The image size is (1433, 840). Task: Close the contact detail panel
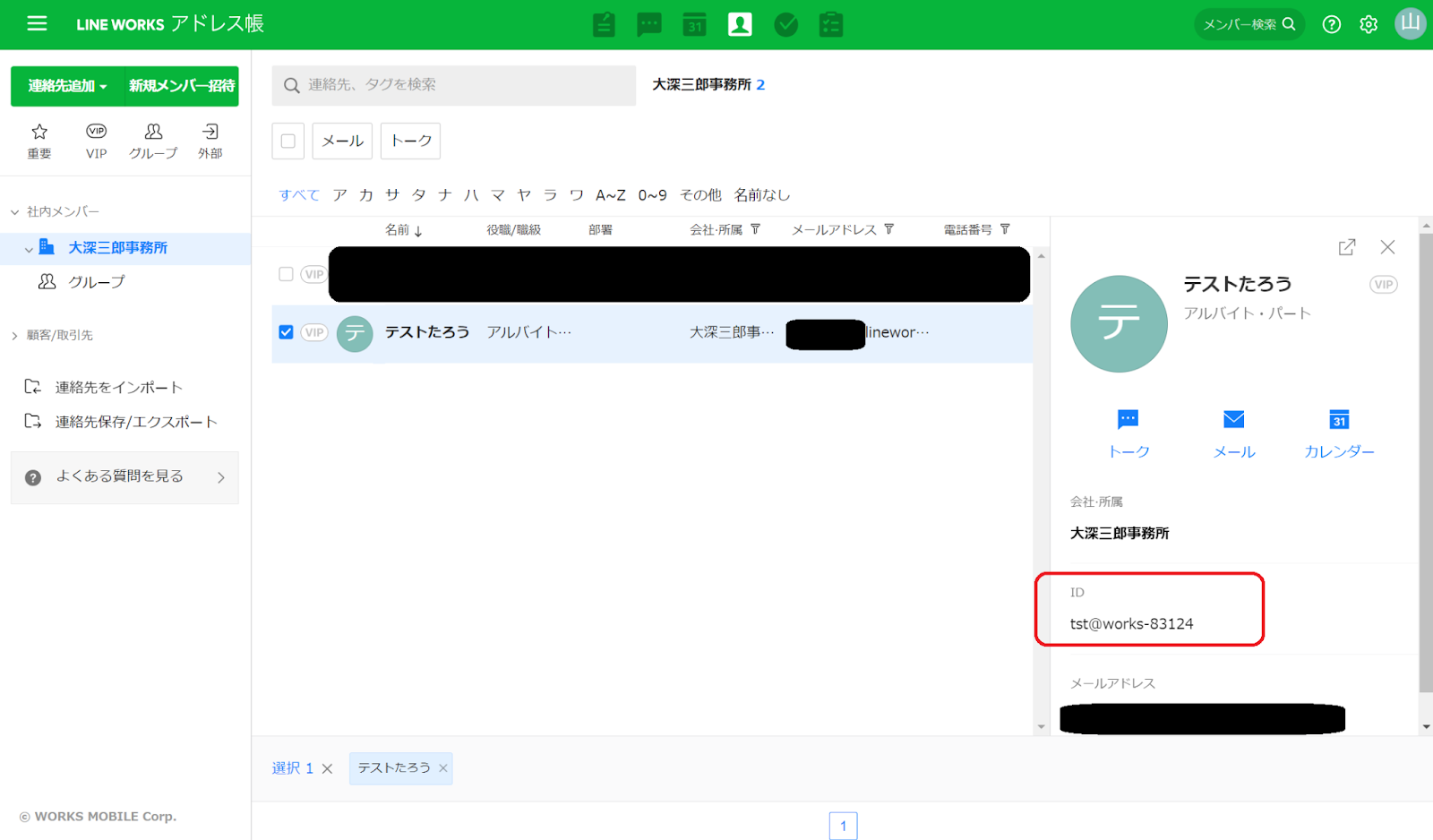point(1387,247)
